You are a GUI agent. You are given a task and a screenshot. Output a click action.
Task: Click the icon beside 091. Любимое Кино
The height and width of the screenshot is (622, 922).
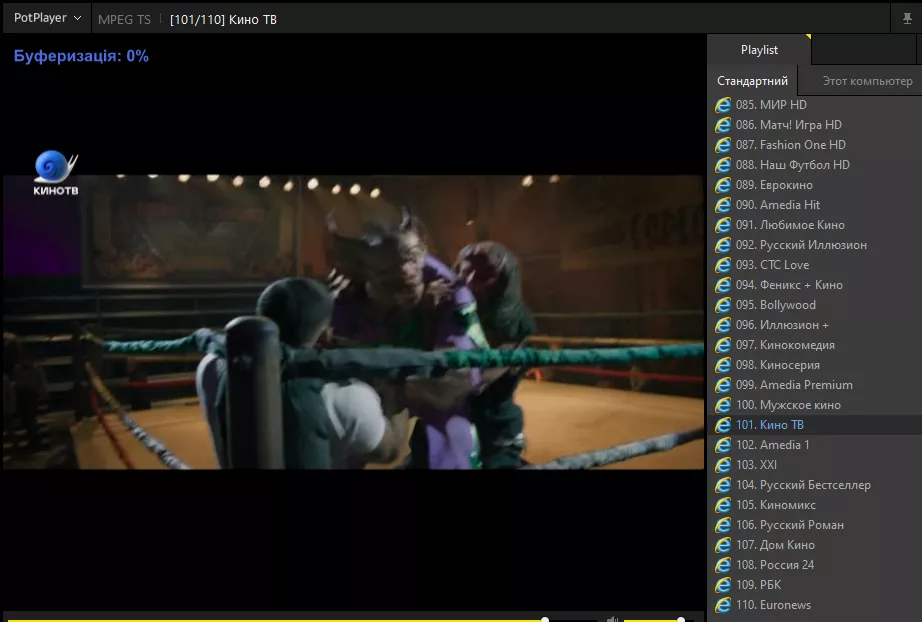(723, 225)
